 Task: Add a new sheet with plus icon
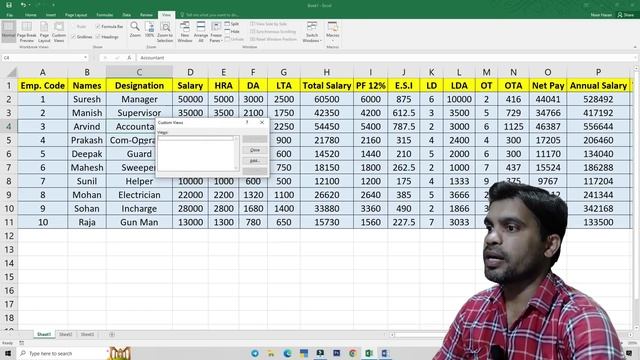(111, 334)
